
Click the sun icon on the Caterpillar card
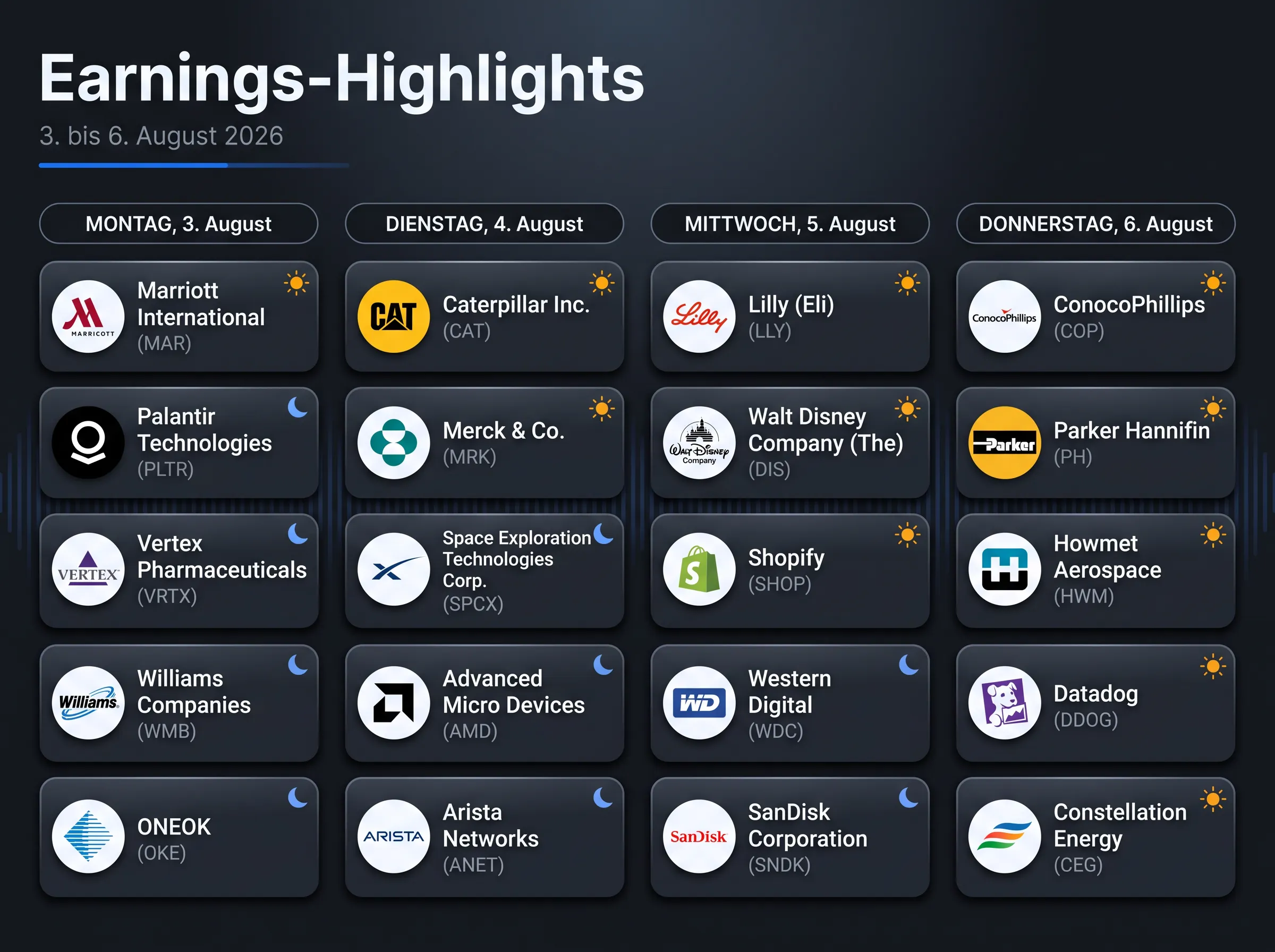(x=602, y=283)
